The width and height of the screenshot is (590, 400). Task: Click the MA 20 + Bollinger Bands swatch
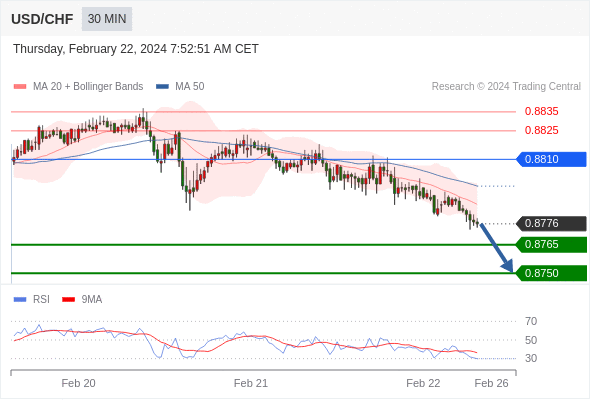[x=20, y=87]
